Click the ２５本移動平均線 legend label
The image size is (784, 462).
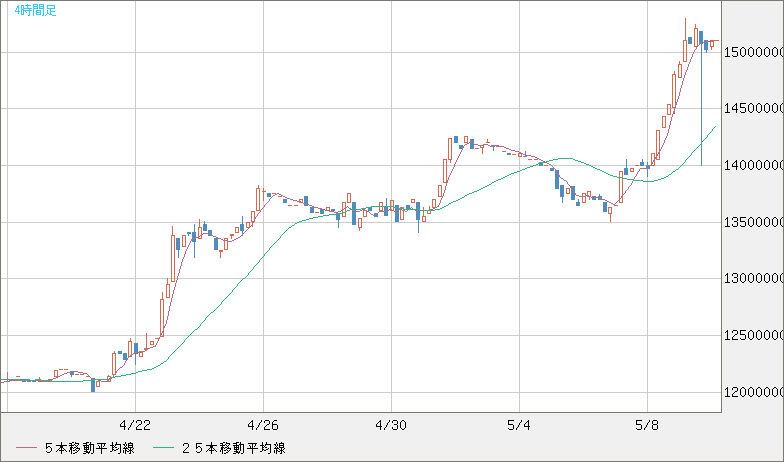pos(233,448)
